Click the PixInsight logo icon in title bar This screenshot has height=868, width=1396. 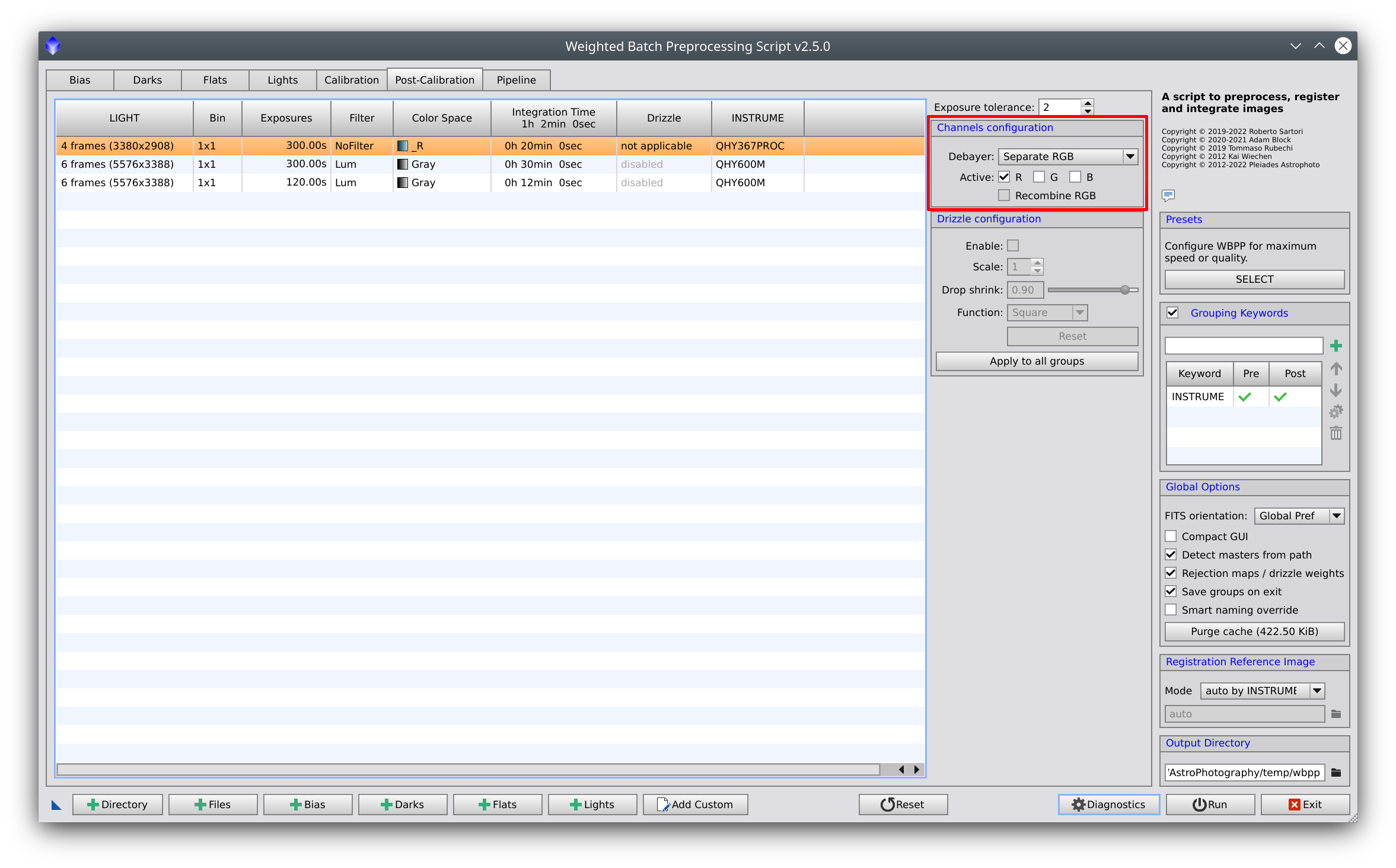click(53, 46)
